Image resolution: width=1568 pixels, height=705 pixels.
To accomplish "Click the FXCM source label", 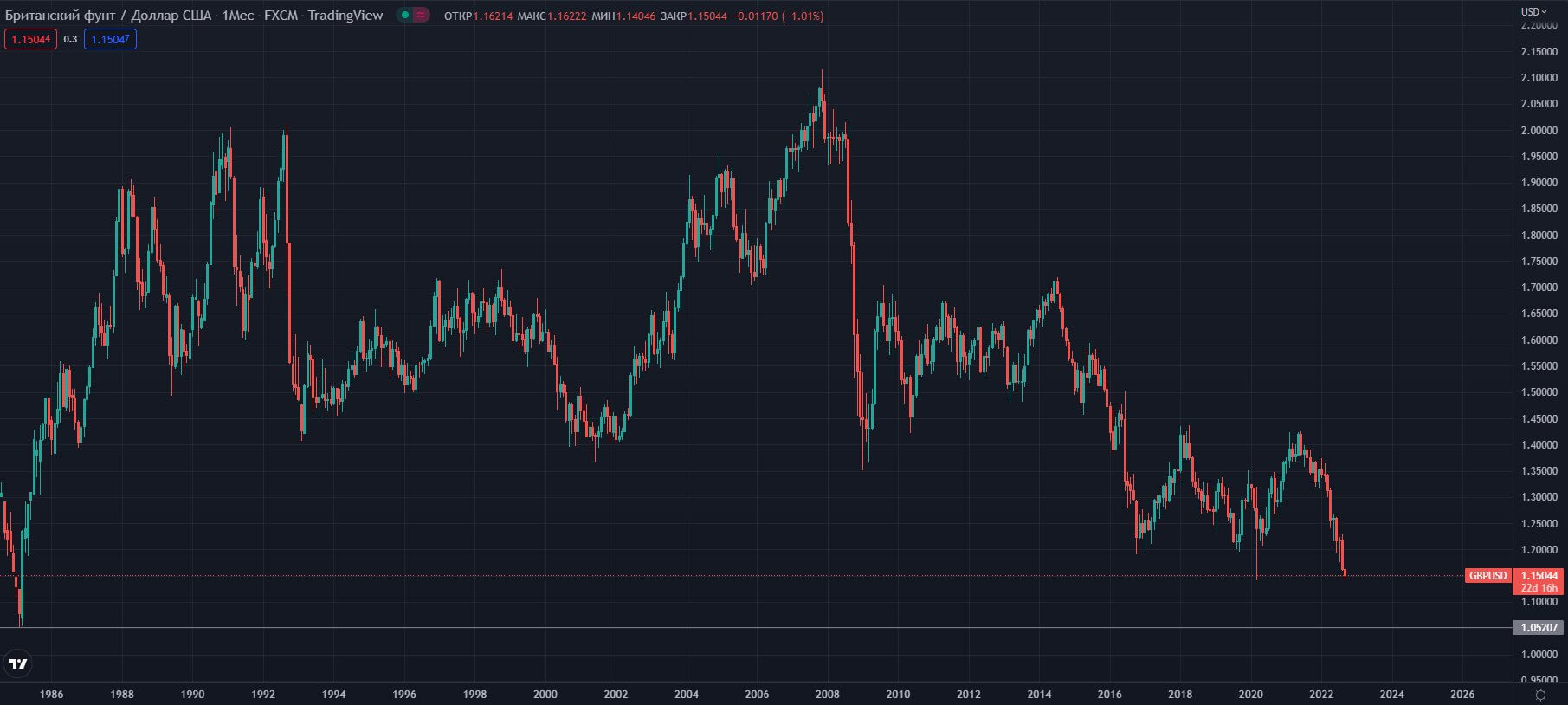I will coord(281,16).
